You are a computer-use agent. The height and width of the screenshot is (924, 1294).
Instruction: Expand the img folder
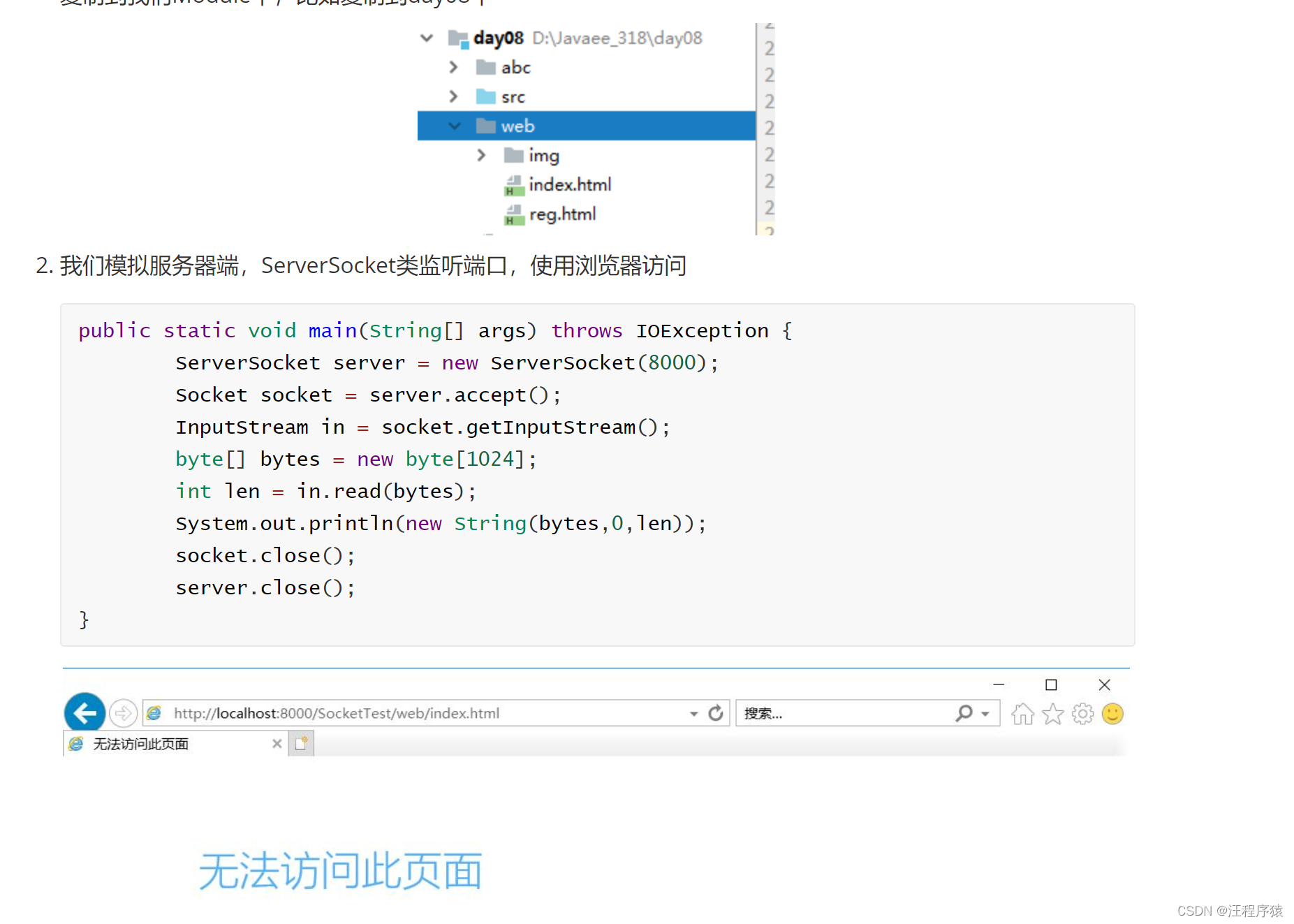coord(482,155)
